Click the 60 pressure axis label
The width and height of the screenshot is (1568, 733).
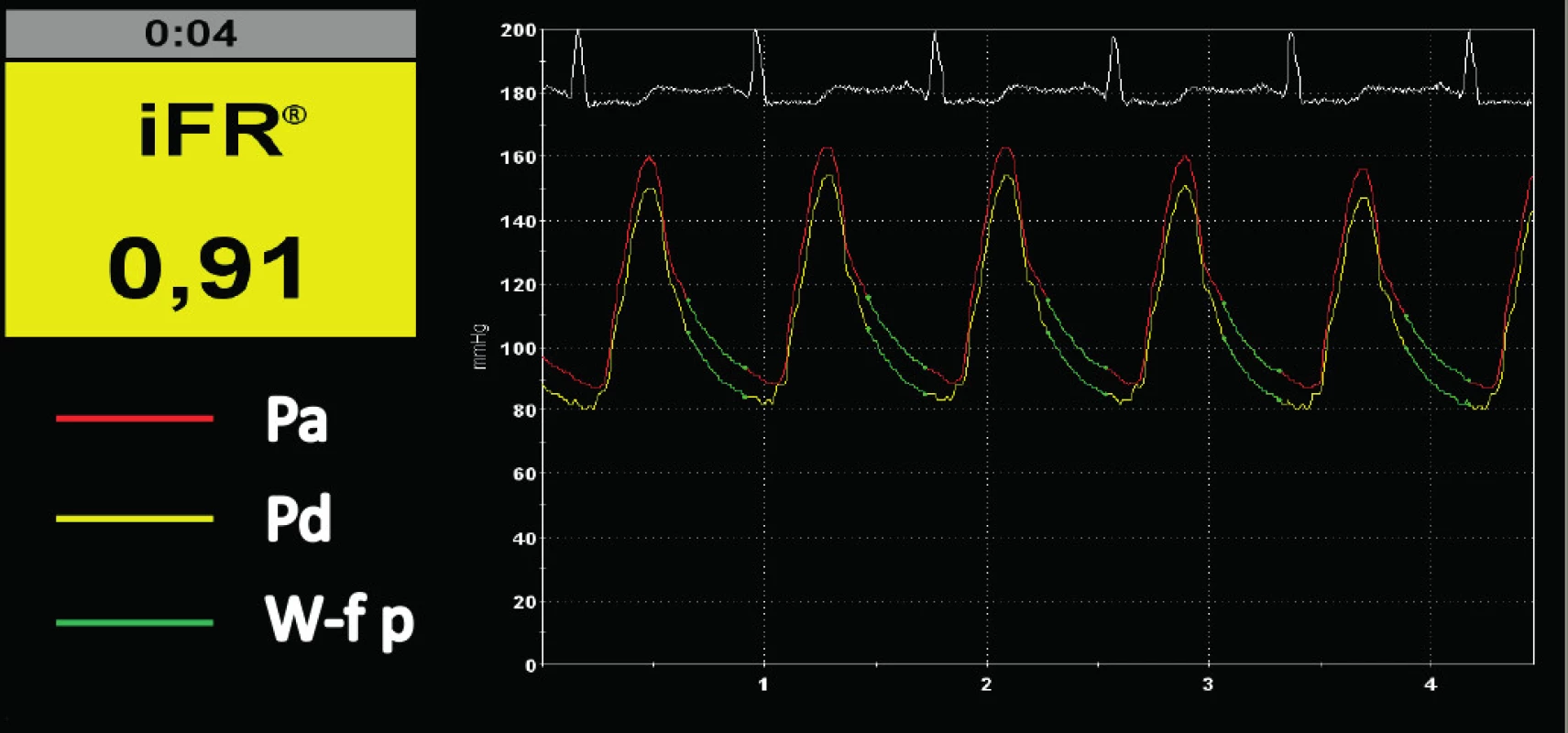[524, 475]
